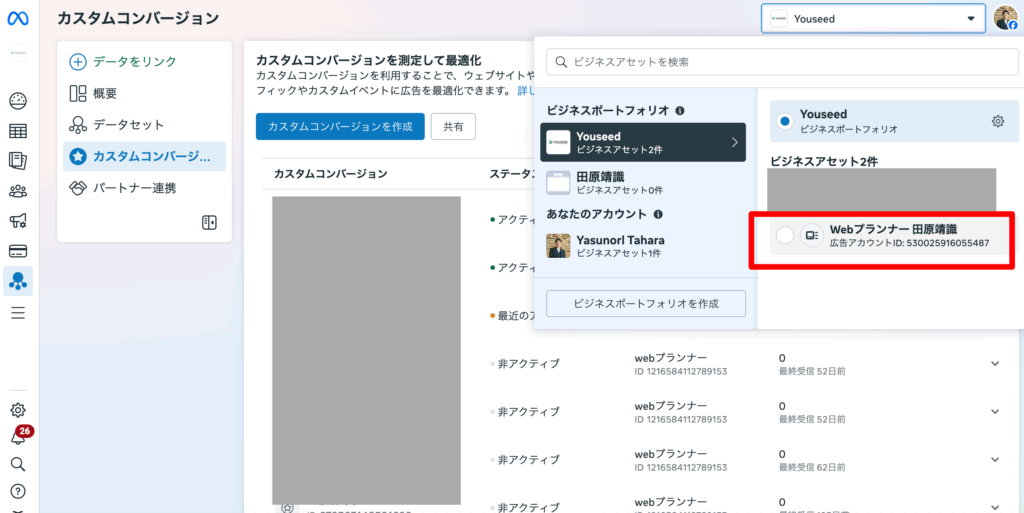This screenshot has height=513, width=1024.
Task: Click the 最終受信 62日前 text
Action: 812,467
